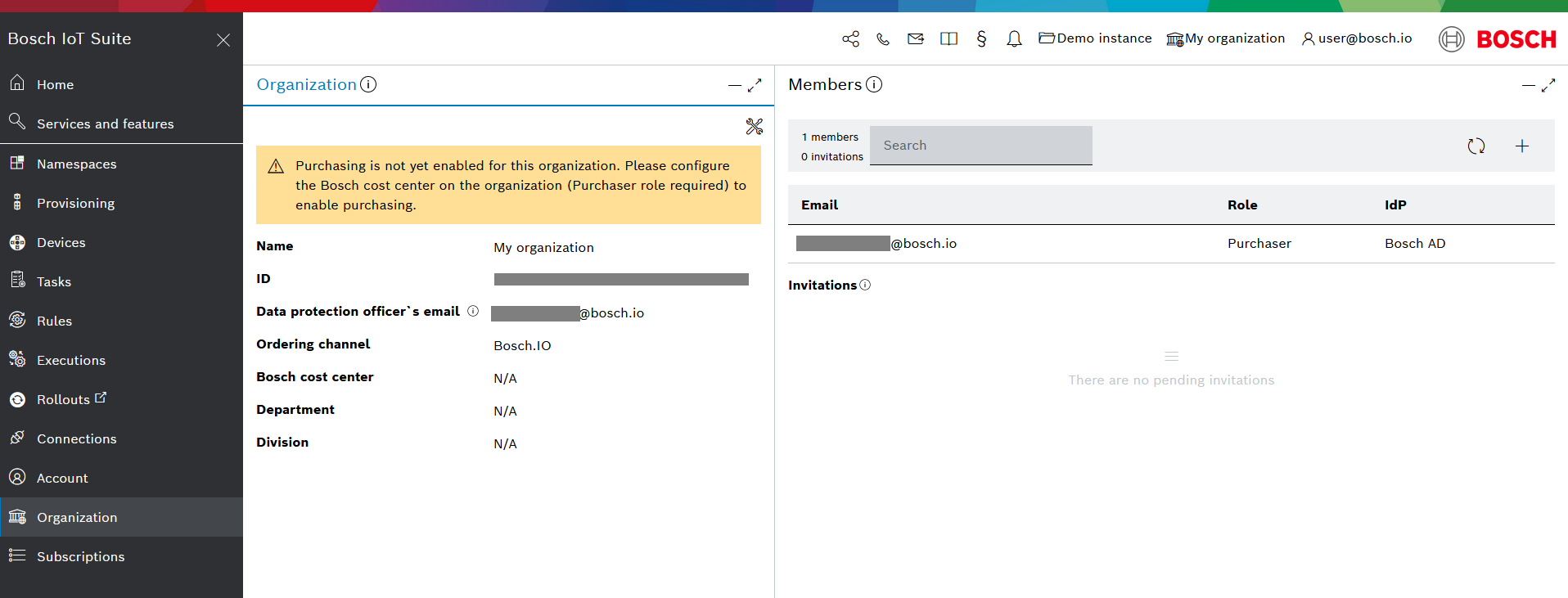Show Invitations info icon
Screen dimensions: 1568x598
(x=865, y=285)
